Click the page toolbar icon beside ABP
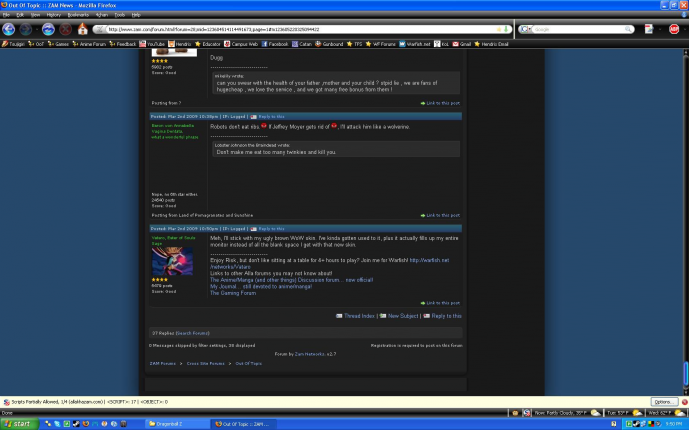 coord(649,29)
